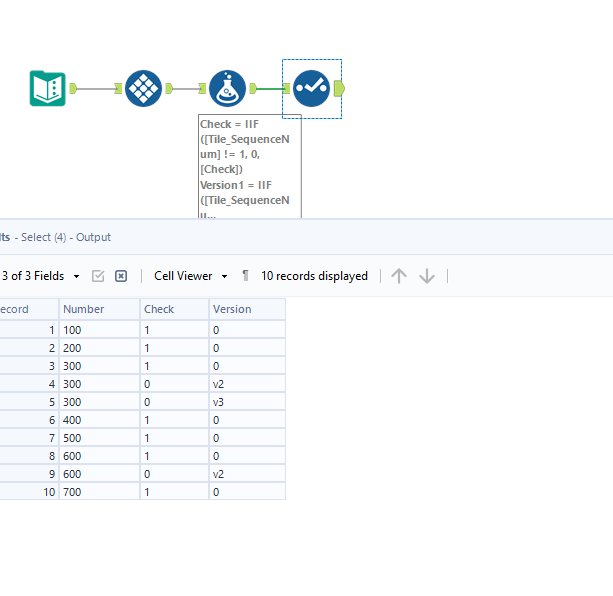Click the Tile tool input anchor
613x596 pixels.
pos(118,88)
